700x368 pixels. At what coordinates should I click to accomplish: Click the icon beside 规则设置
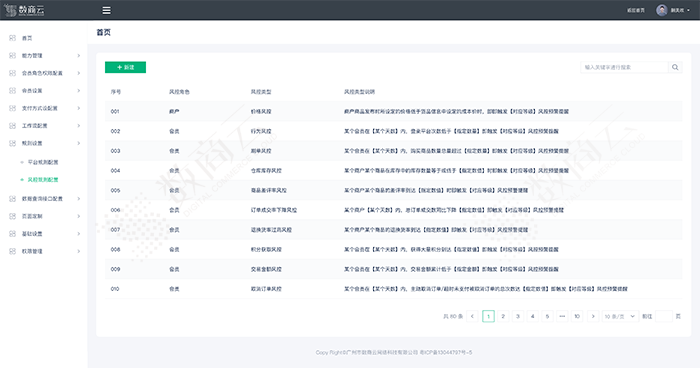(x=12, y=143)
